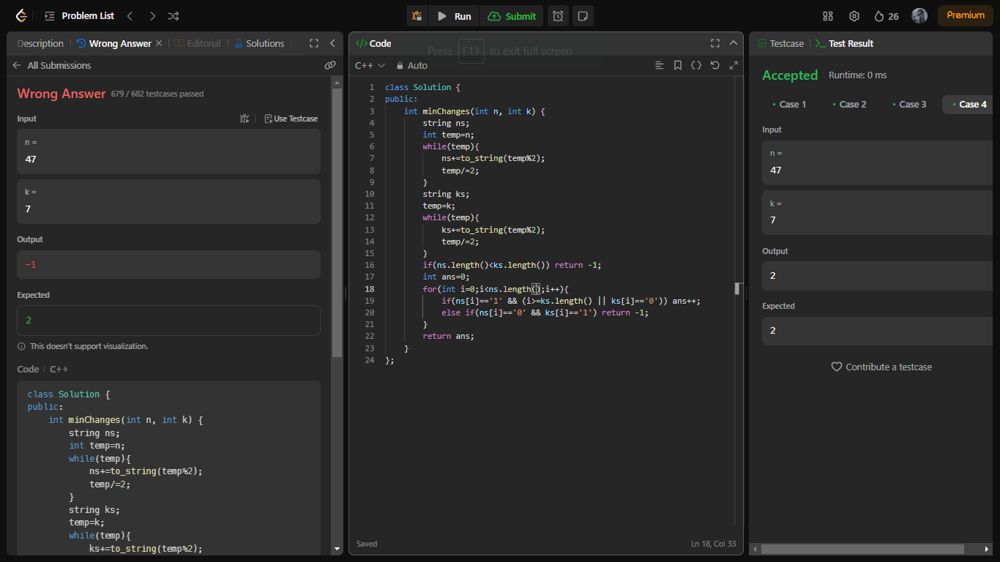This screenshot has height=562, width=1000.
Task: Switch to the Editorial tab
Action: coord(198,43)
